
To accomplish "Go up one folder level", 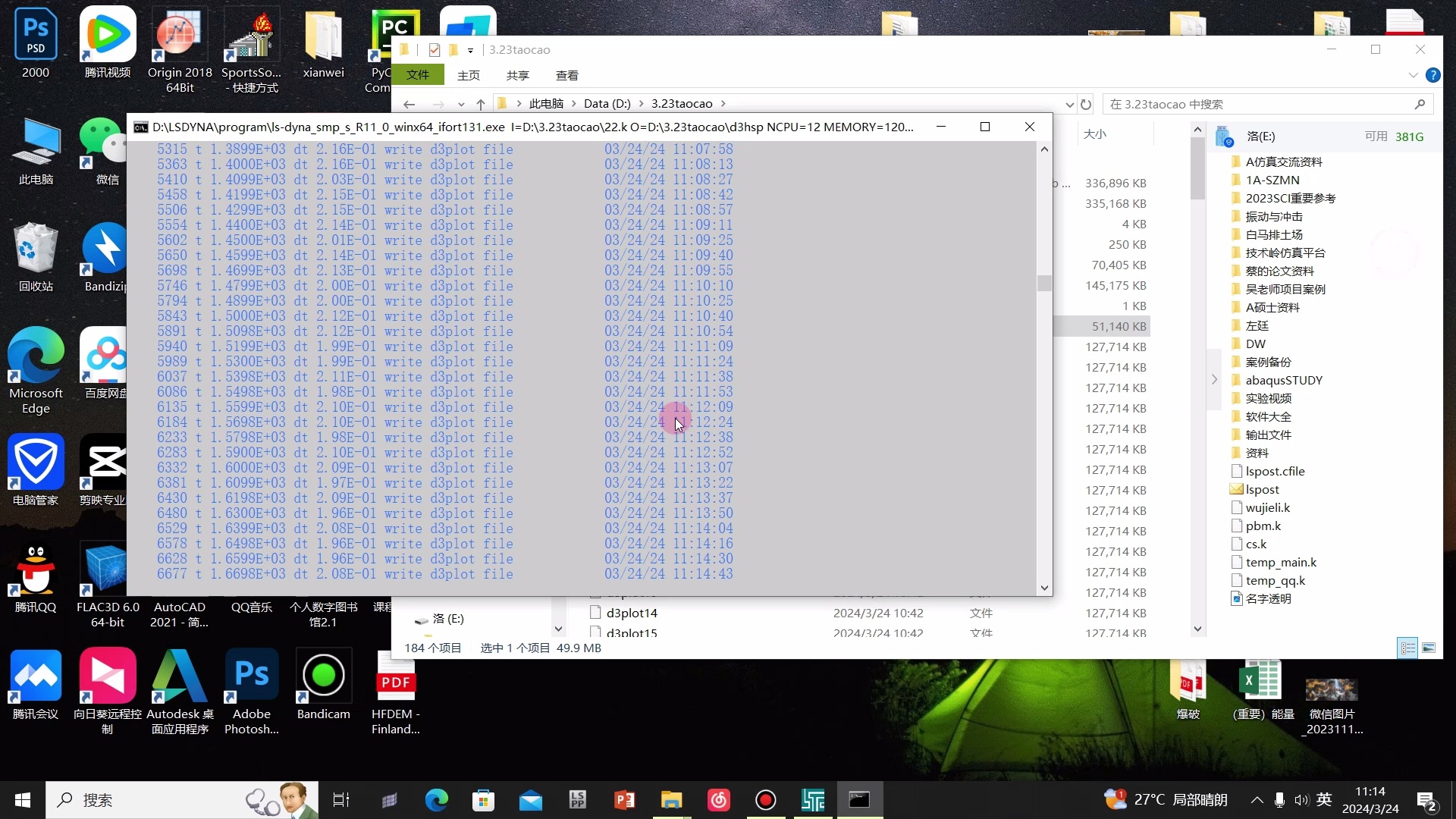I will [x=481, y=105].
